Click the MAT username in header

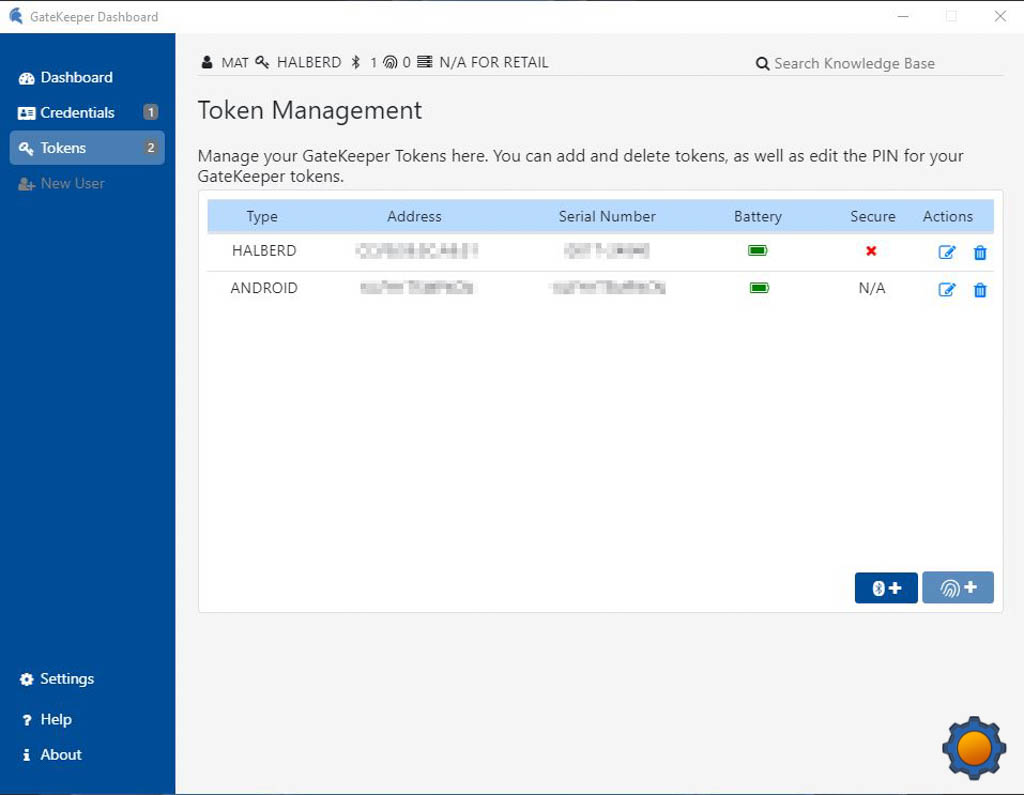pos(235,63)
